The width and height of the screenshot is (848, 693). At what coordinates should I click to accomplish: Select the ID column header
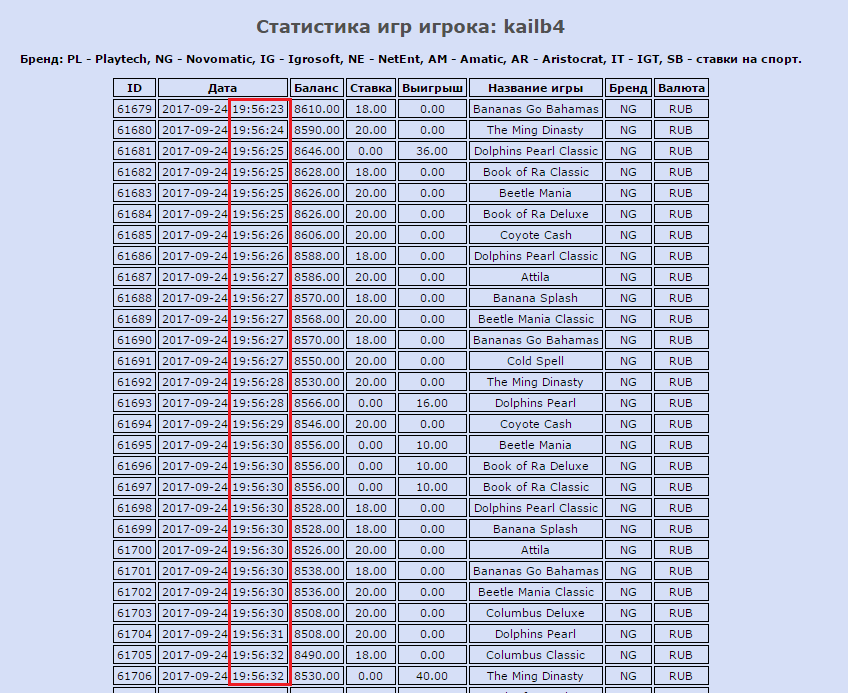[135, 88]
